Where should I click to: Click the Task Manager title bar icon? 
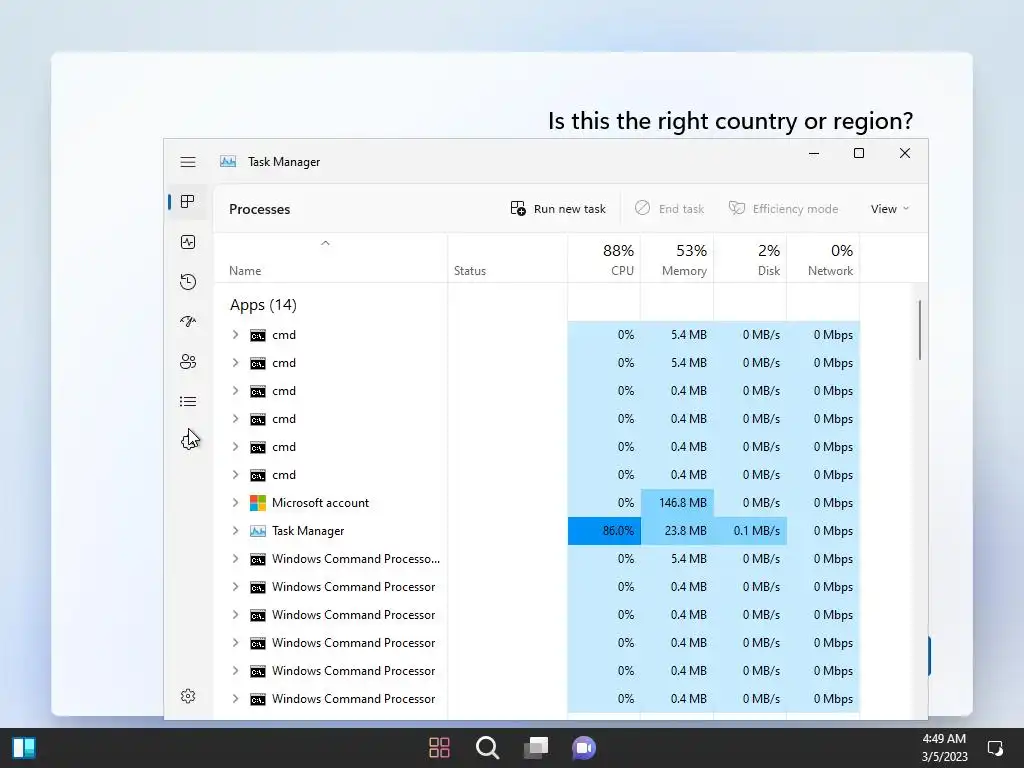click(x=228, y=161)
